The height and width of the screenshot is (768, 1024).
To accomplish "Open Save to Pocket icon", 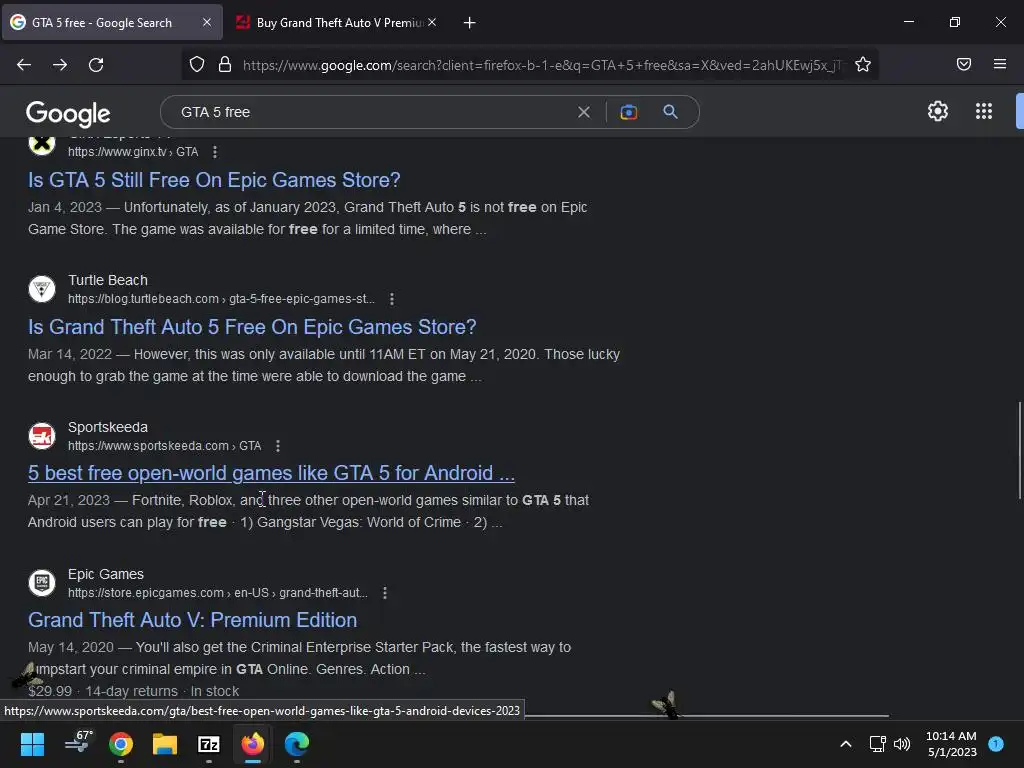I will pos(964,64).
